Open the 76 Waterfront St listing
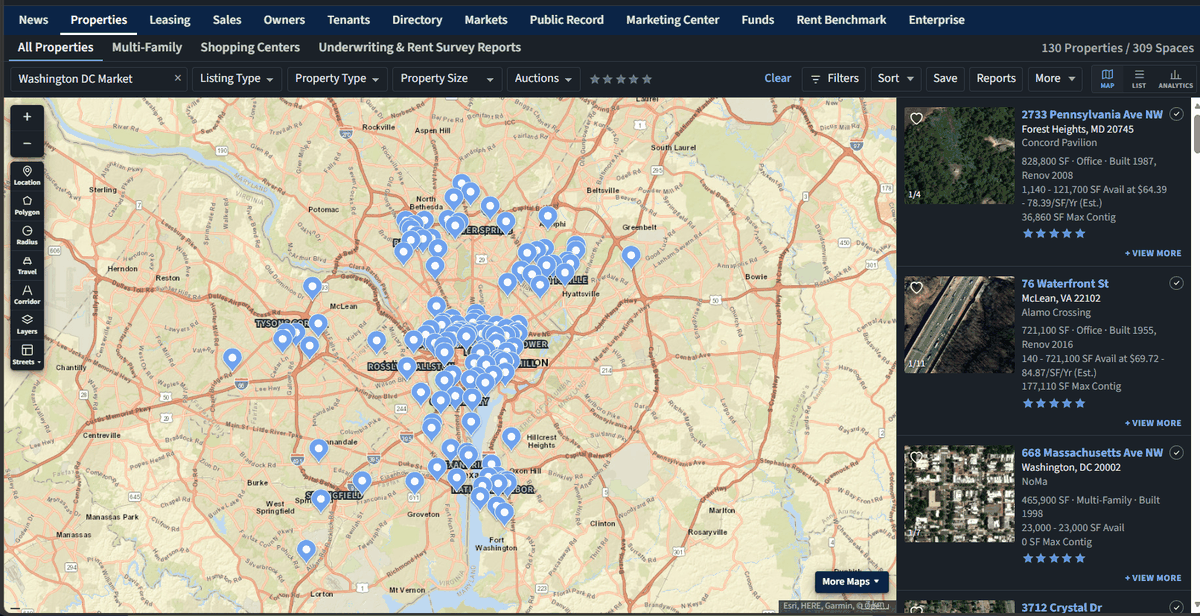The height and width of the screenshot is (616, 1200). pos(1065,284)
